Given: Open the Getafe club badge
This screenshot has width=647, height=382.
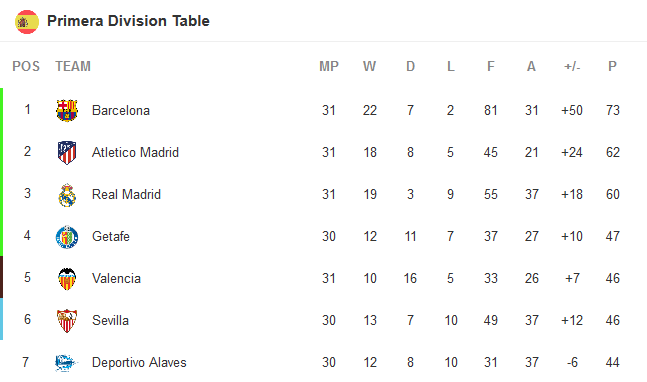Looking at the screenshot, I should click(x=67, y=237).
